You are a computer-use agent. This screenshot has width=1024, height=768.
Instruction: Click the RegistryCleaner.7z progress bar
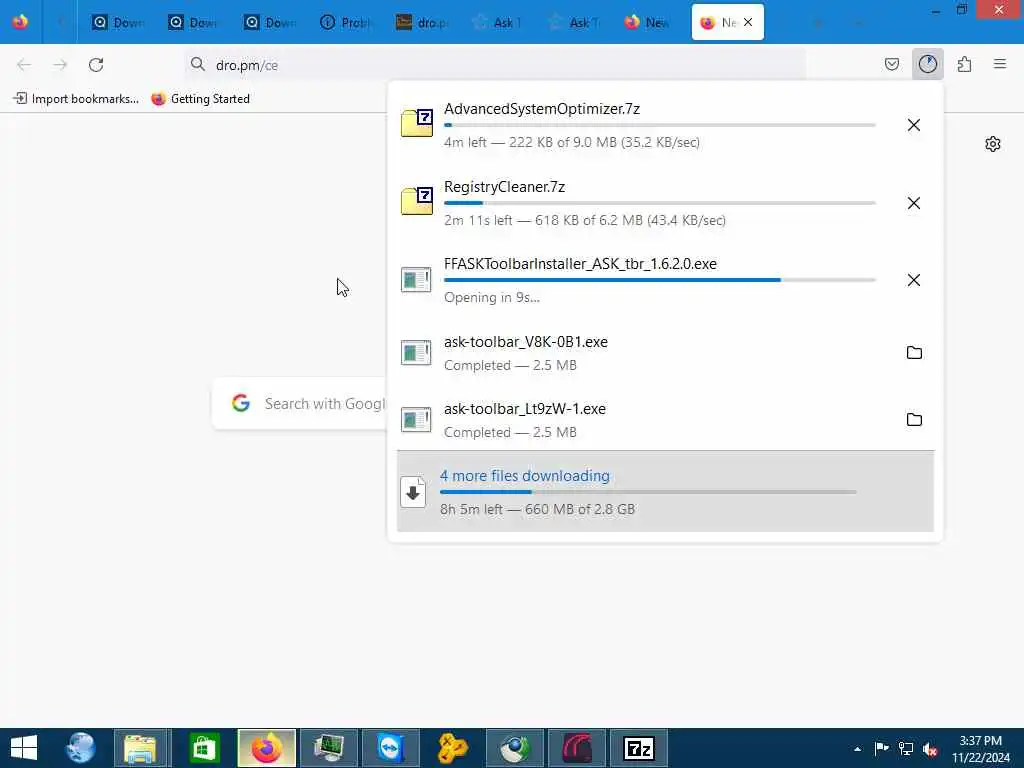[660, 203]
